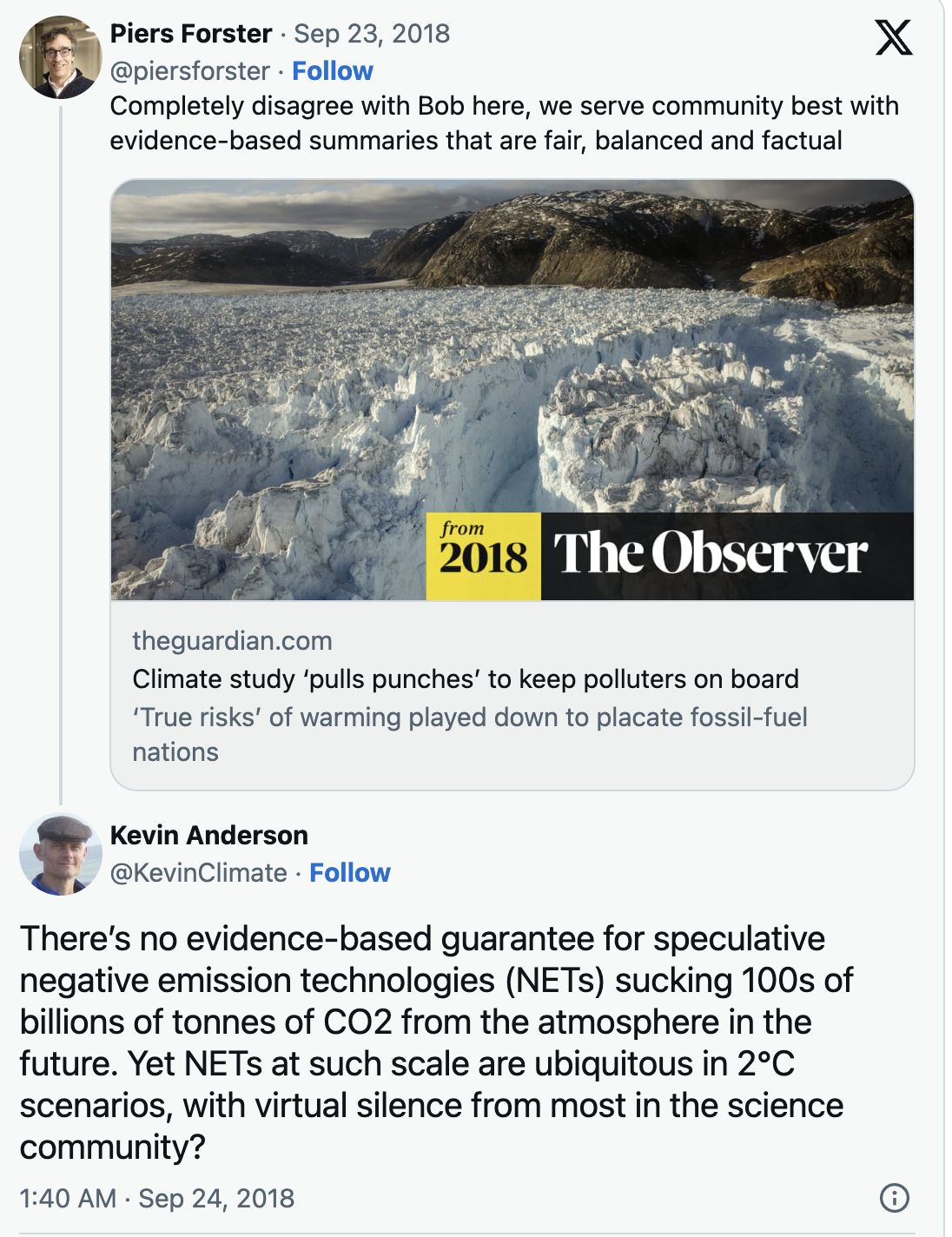The image size is (952, 1237).
Task: Open Piers Forster's display name link
Action: click(190, 33)
